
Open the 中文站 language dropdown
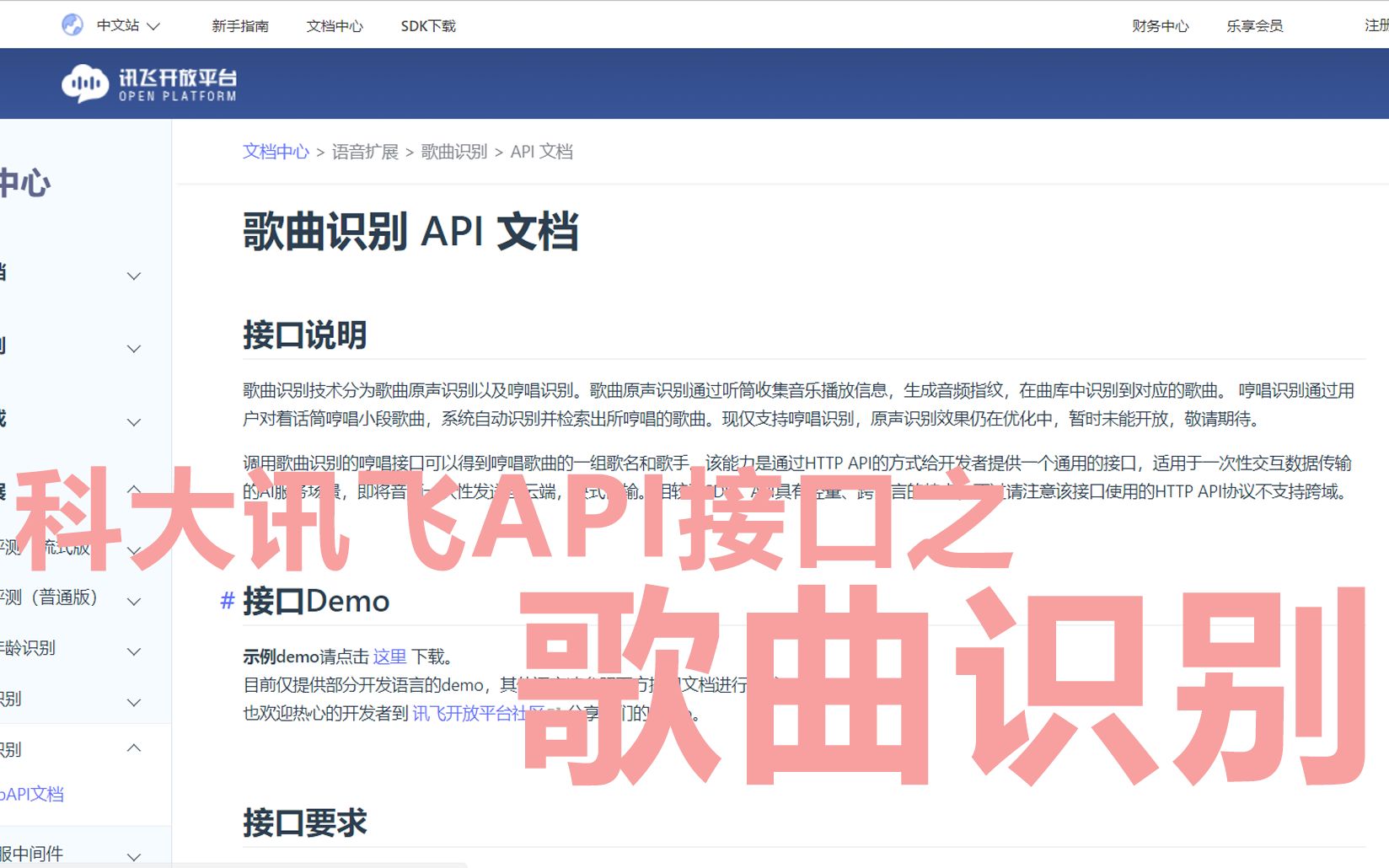[128, 26]
